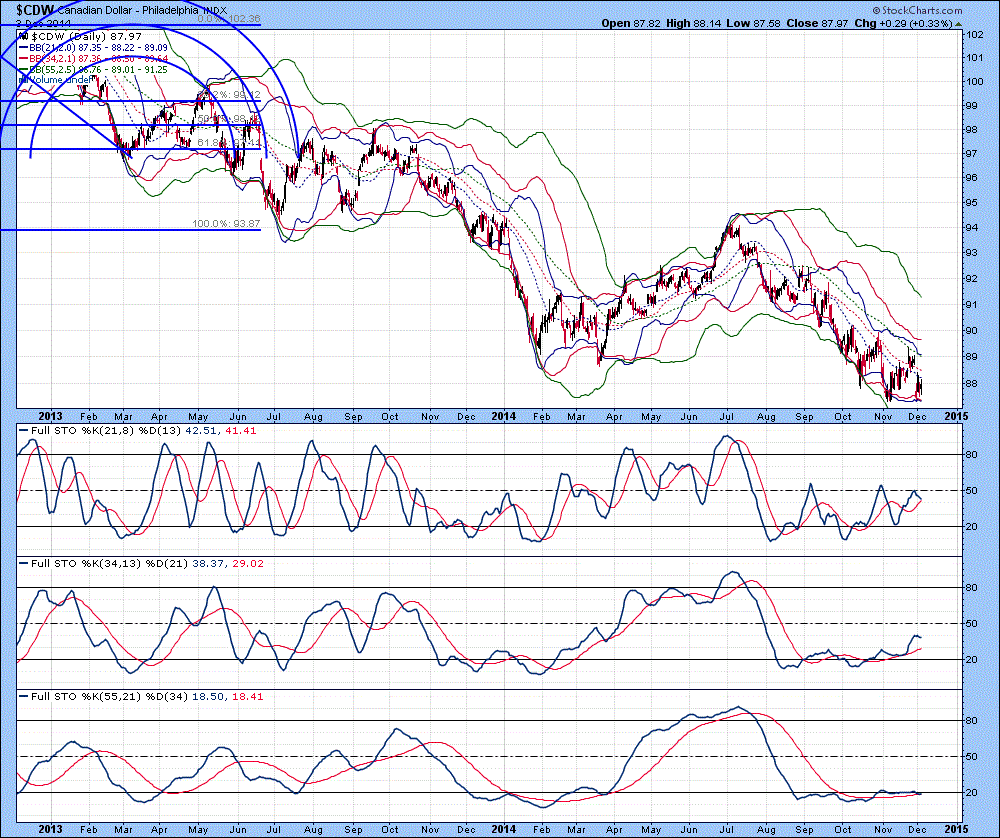Click the 102 mark on the price axis
1000x838 pixels.
tap(973, 33)
